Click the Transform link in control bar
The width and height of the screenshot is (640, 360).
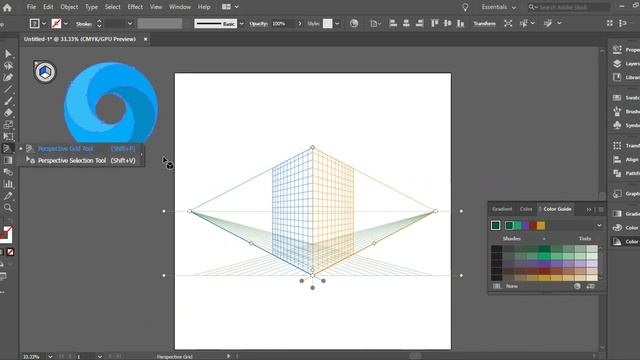coord(484,24)
